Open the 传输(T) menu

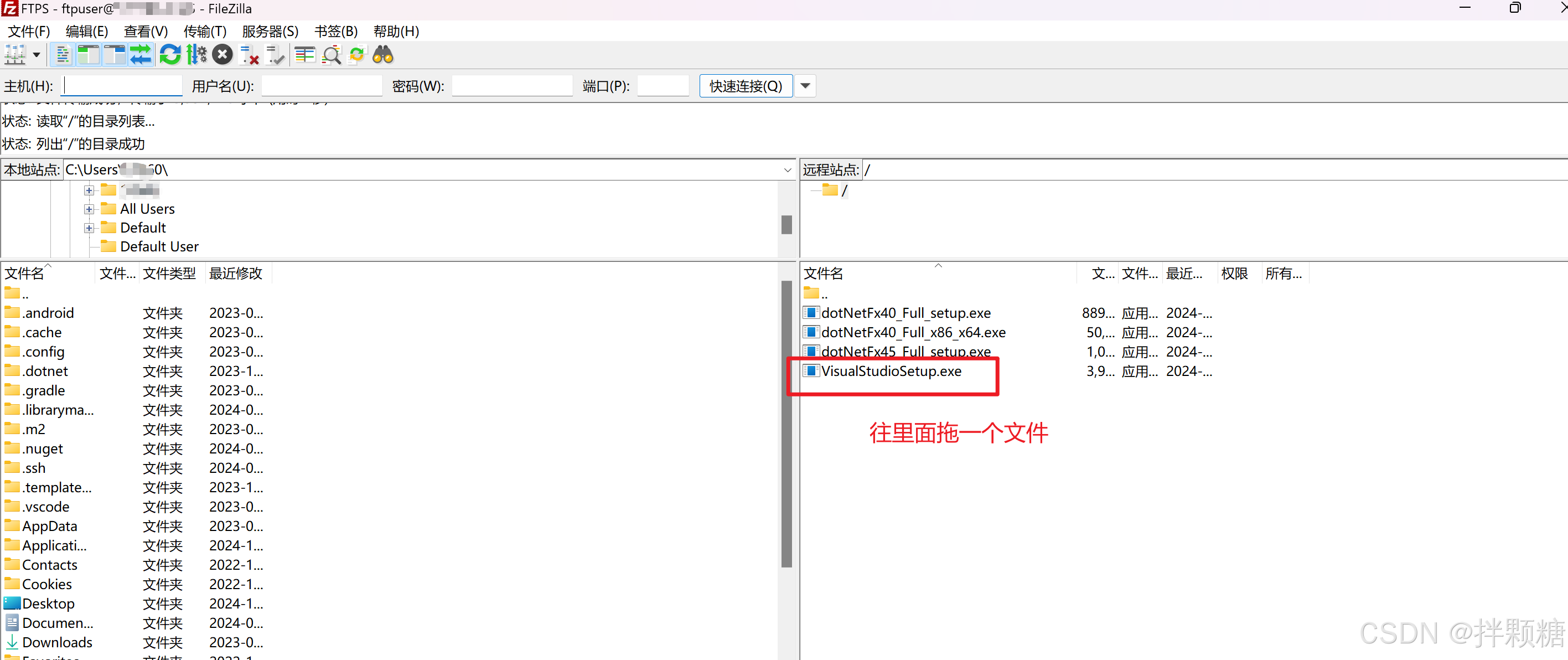(x=205, y=31)
